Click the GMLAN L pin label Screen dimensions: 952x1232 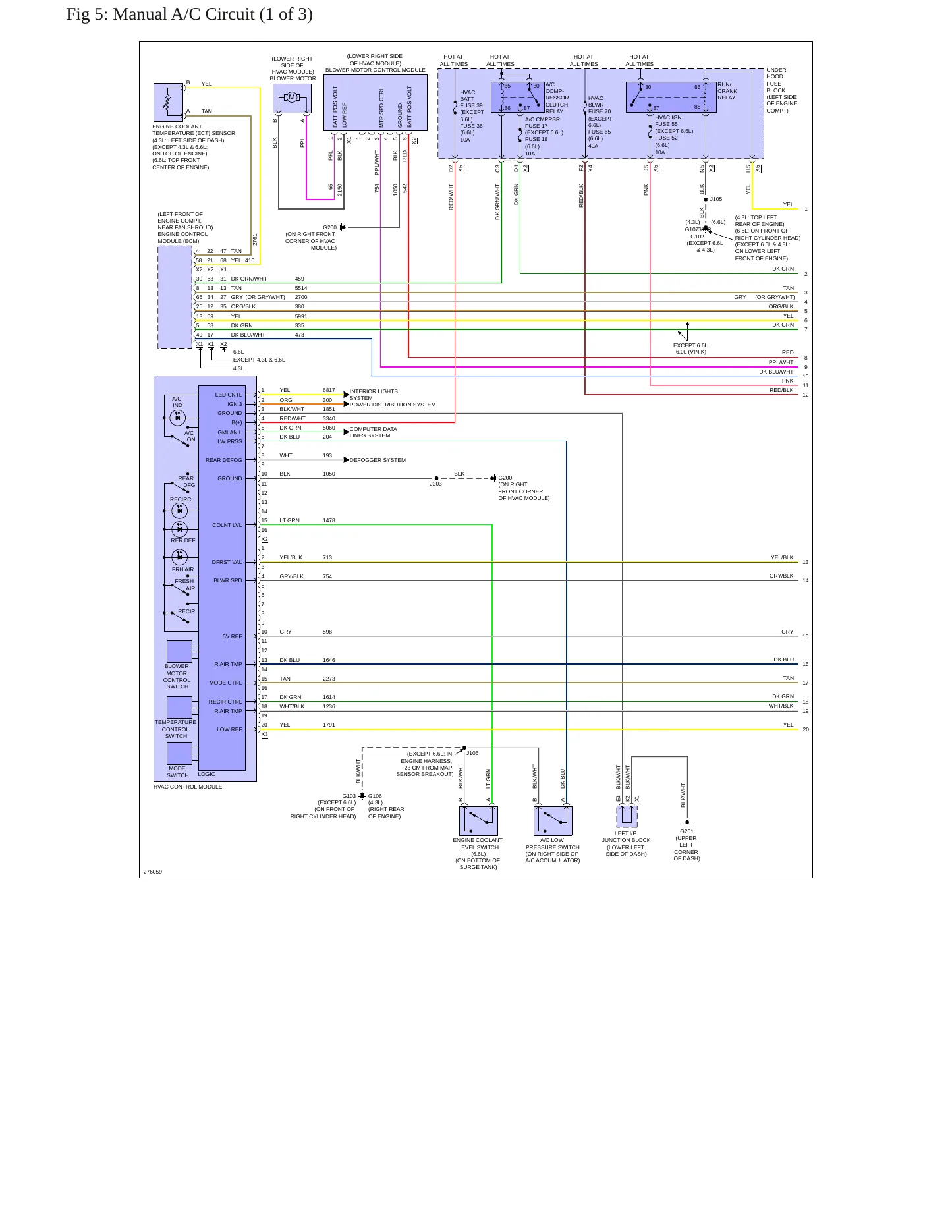[230, 432]
